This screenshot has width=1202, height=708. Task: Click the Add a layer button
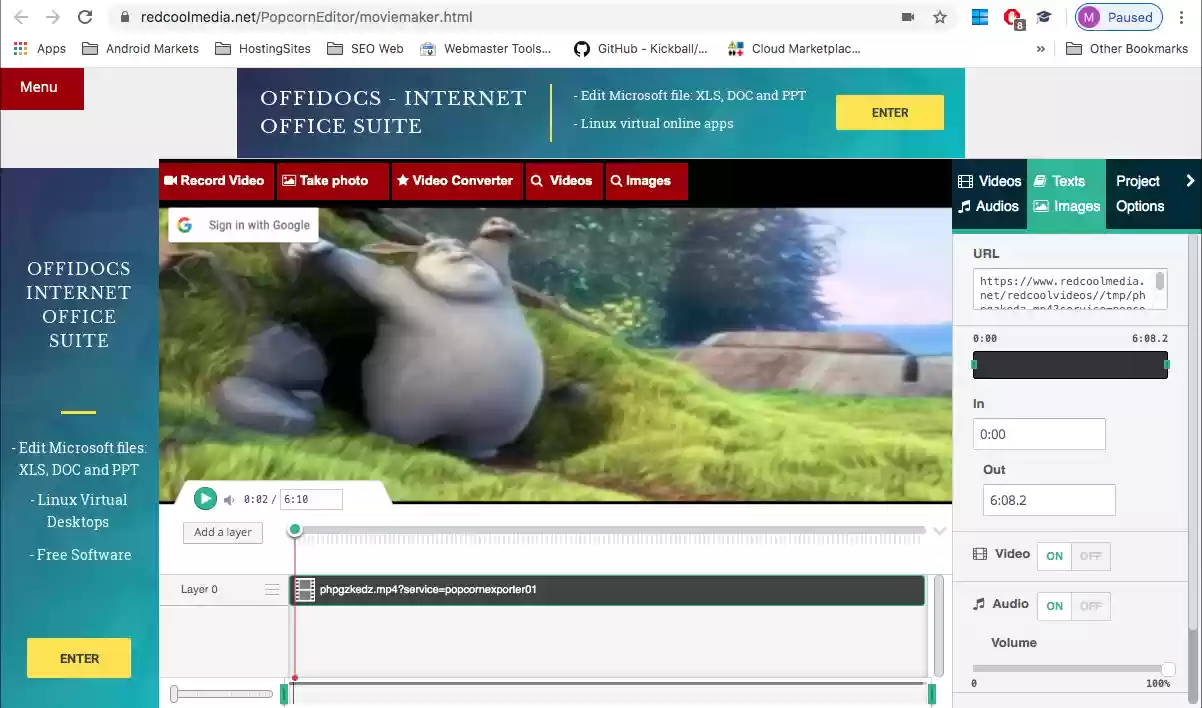click(222, 532)
